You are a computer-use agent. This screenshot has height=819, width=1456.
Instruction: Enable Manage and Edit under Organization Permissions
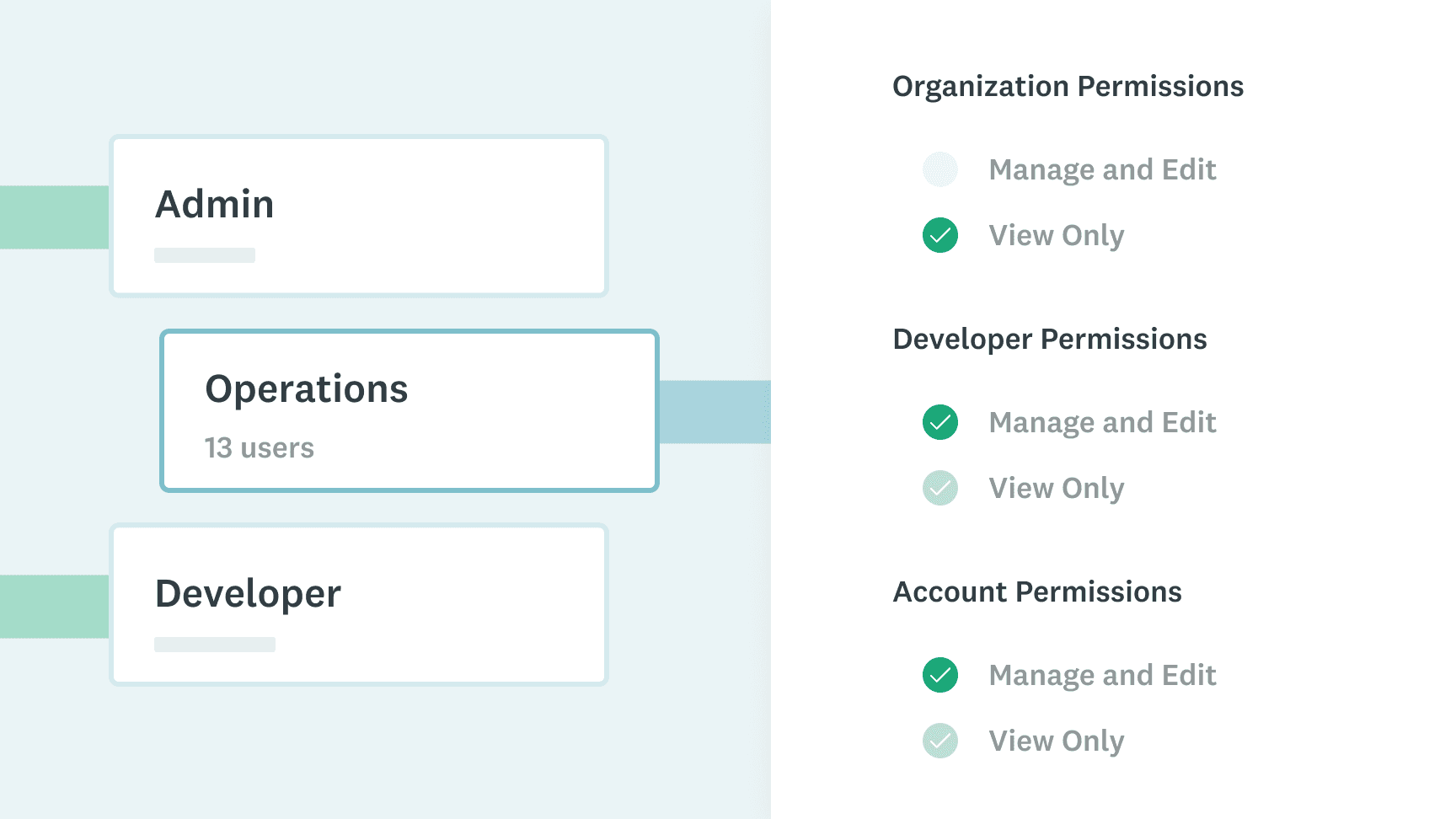(x=940, y=169)
